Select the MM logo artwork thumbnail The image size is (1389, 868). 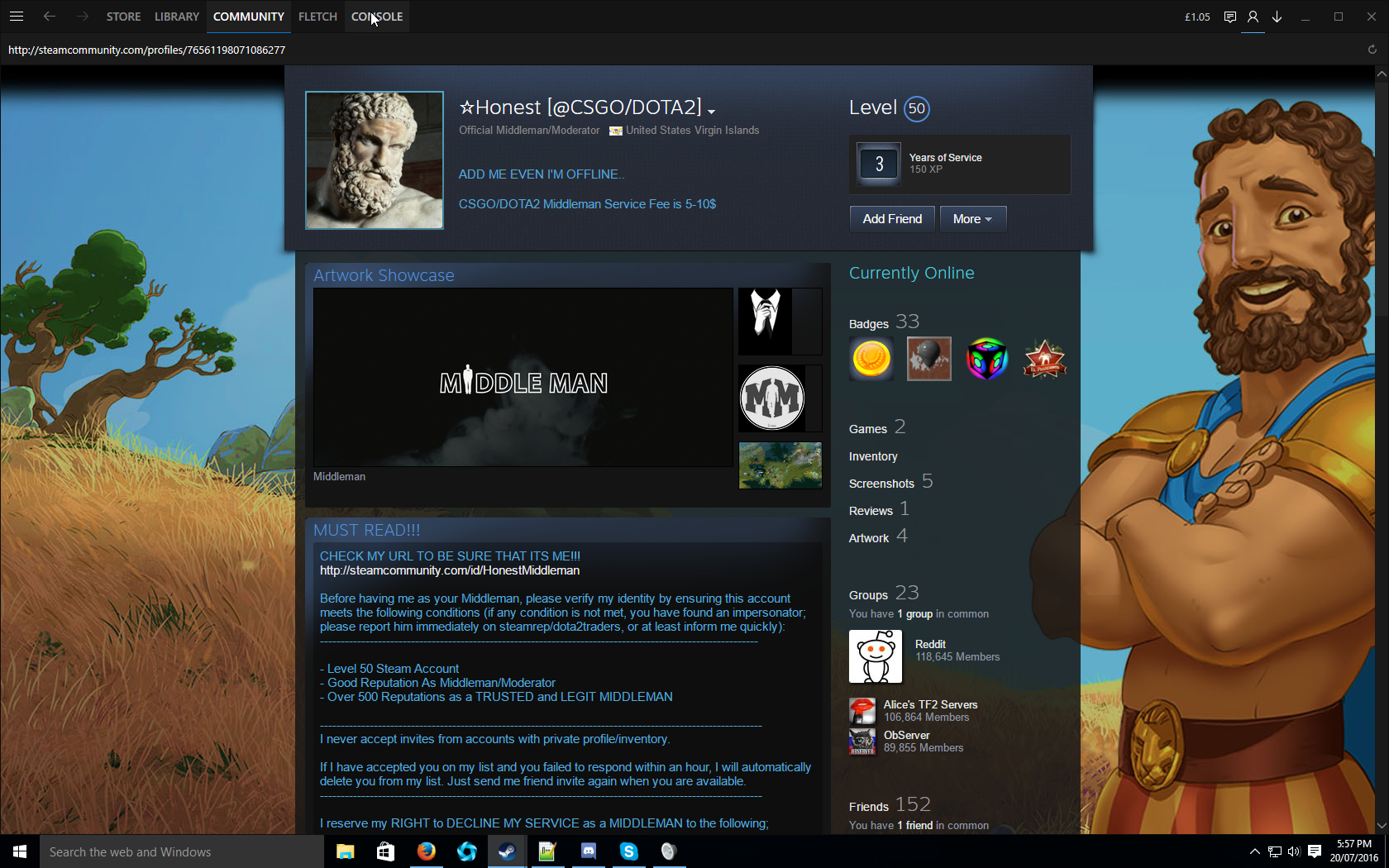coord(772,398)
